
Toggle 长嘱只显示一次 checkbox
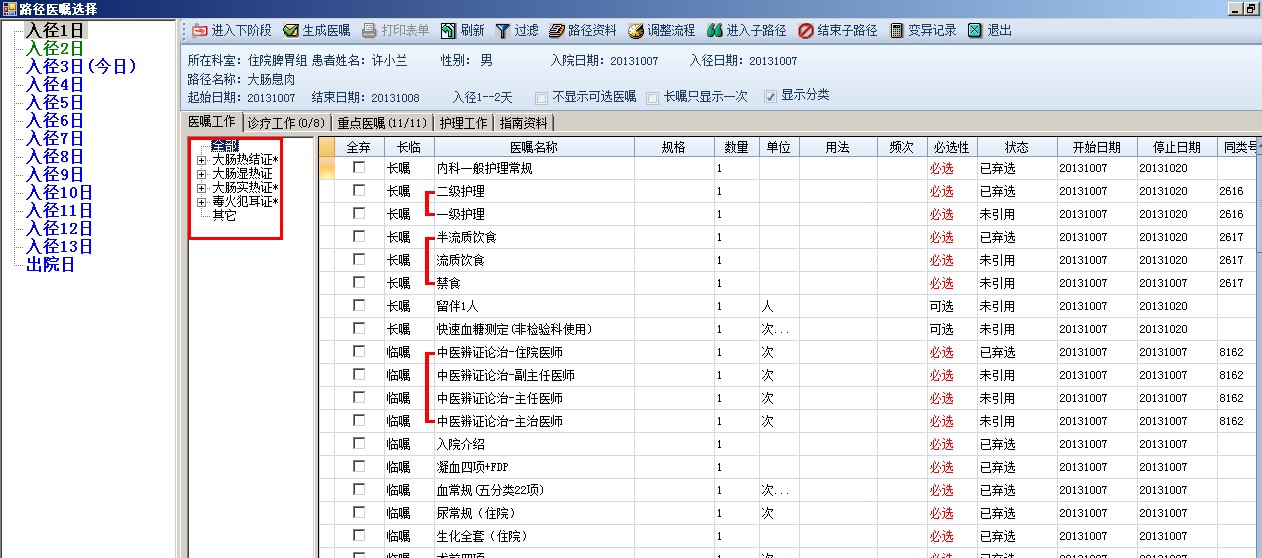point(652,98)
